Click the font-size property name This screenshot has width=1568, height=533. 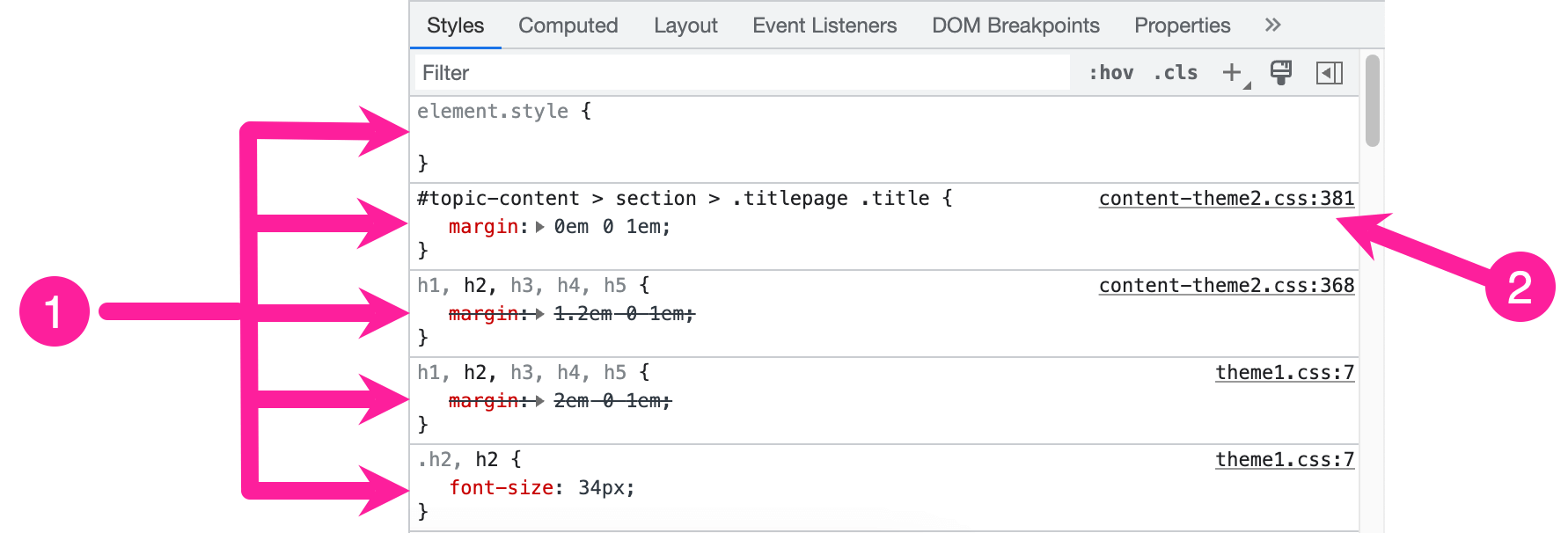click(501, 488)
